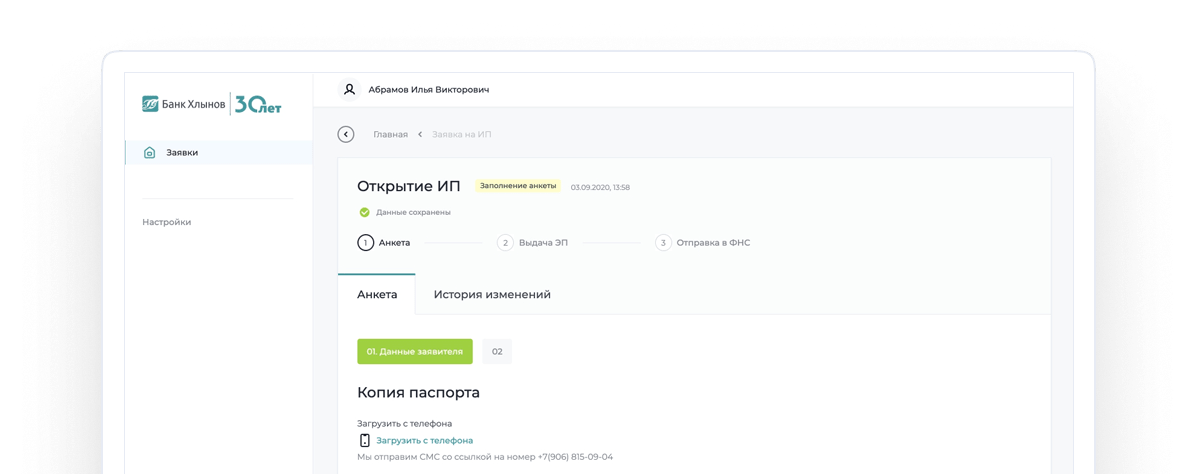Click the Заявка на ИП breadcrumb
Image resolution: width=1197 pixels, height=474 pixels.
point(462,134)
